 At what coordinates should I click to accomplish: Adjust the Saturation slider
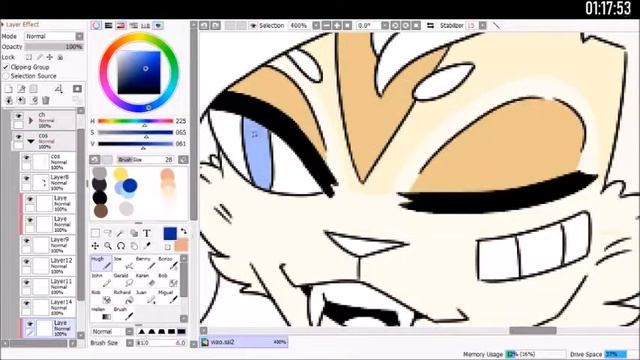tap(136, 133)
